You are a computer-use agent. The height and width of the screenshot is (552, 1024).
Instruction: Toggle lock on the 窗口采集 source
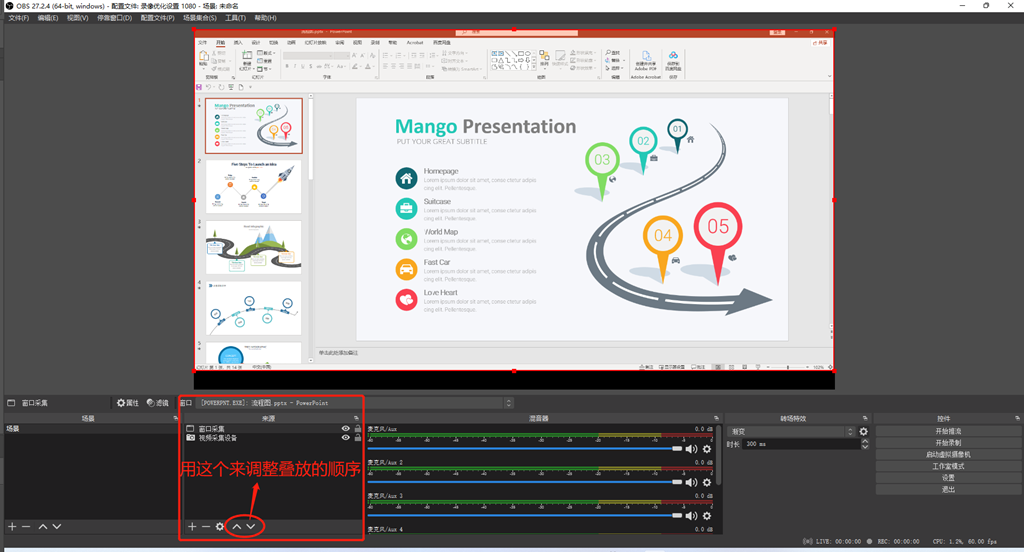(358, 428)
